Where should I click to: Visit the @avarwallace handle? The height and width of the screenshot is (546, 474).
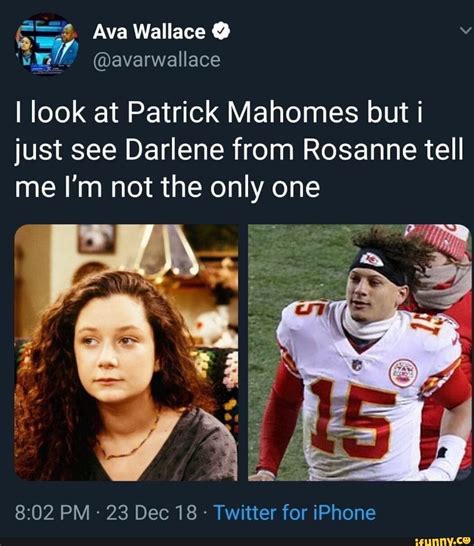click(157, 60)
